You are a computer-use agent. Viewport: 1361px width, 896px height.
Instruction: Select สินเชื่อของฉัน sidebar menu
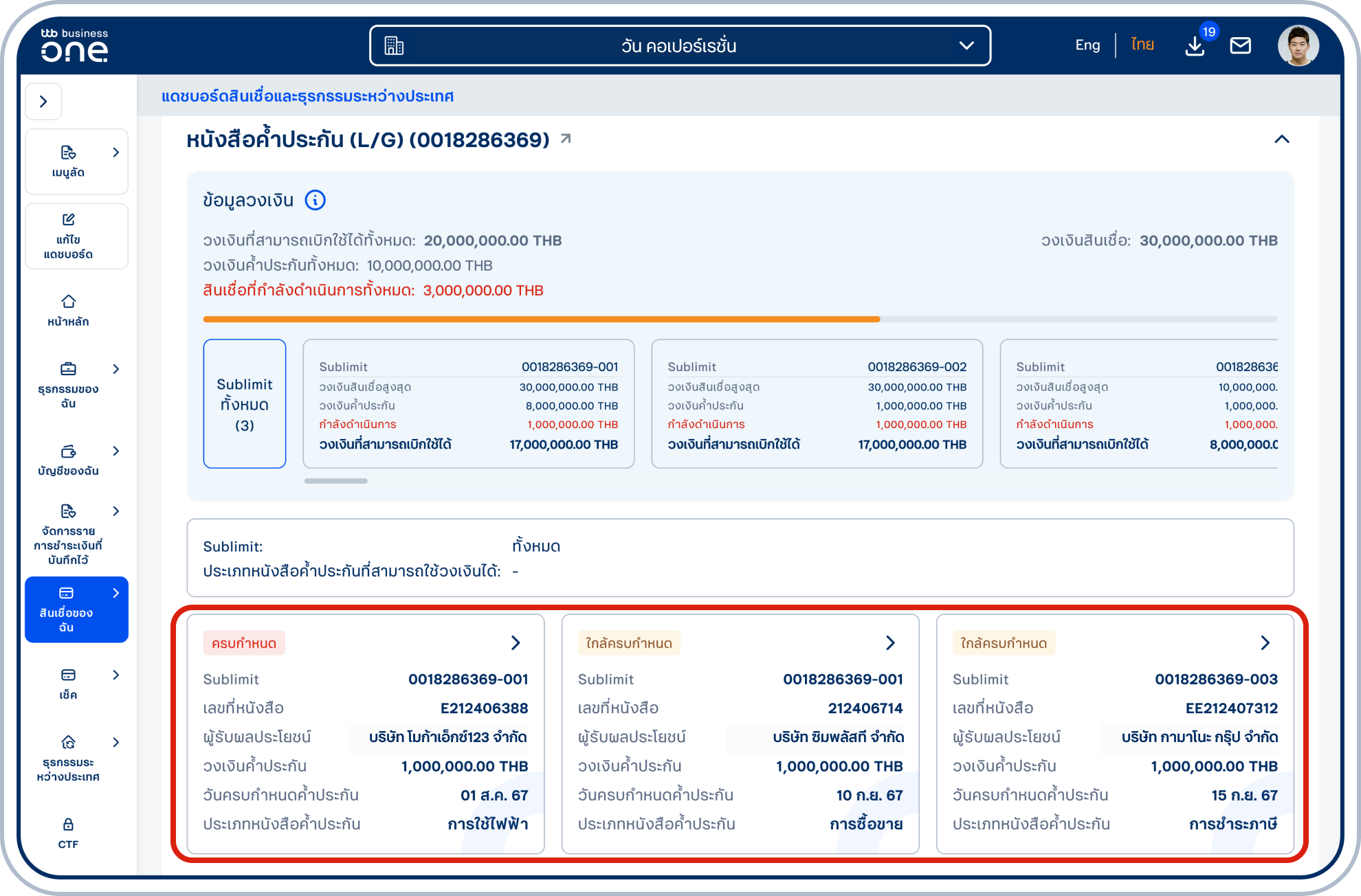(x=76, y=609)
